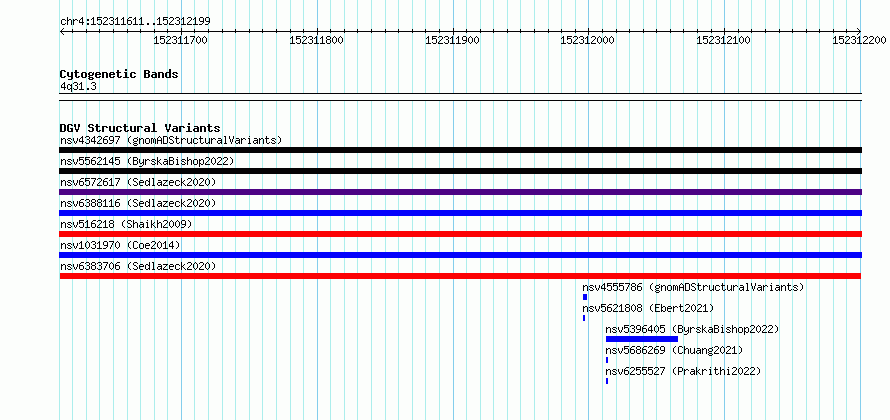The width and height of the screenshot is (890, 420).
Task: Open the nsv6572617 Sedlazeck2020 variant label
Action: point(138,182)
